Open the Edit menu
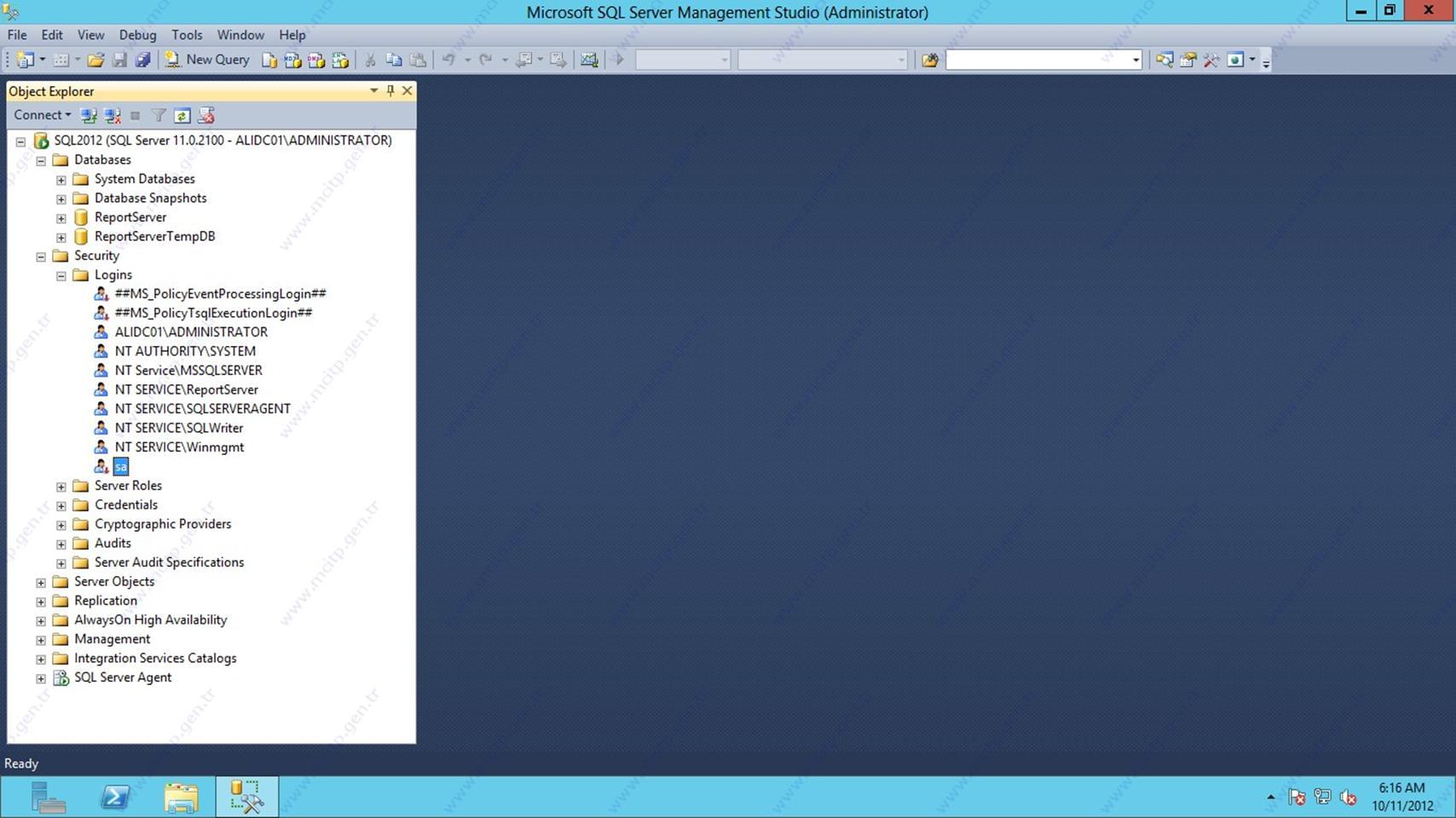The image size is (1456, 818). click(x=52, y=35)
